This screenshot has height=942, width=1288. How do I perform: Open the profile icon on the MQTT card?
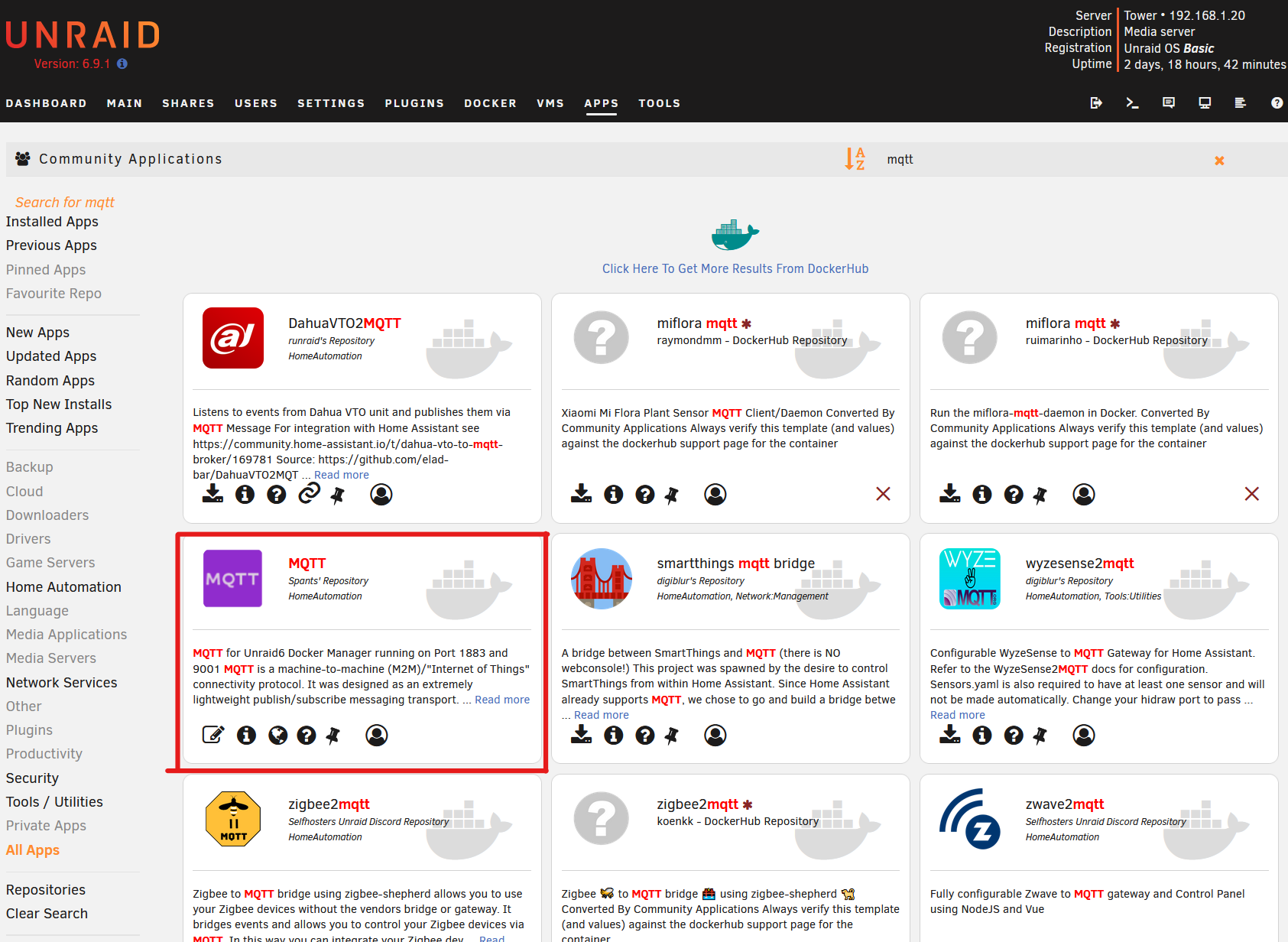(x=377, y=735)
